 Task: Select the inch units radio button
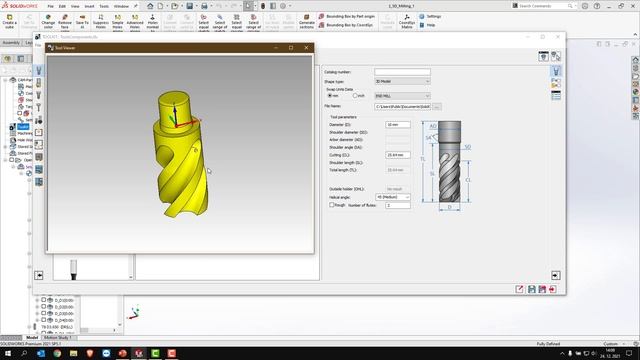[355, 96]
